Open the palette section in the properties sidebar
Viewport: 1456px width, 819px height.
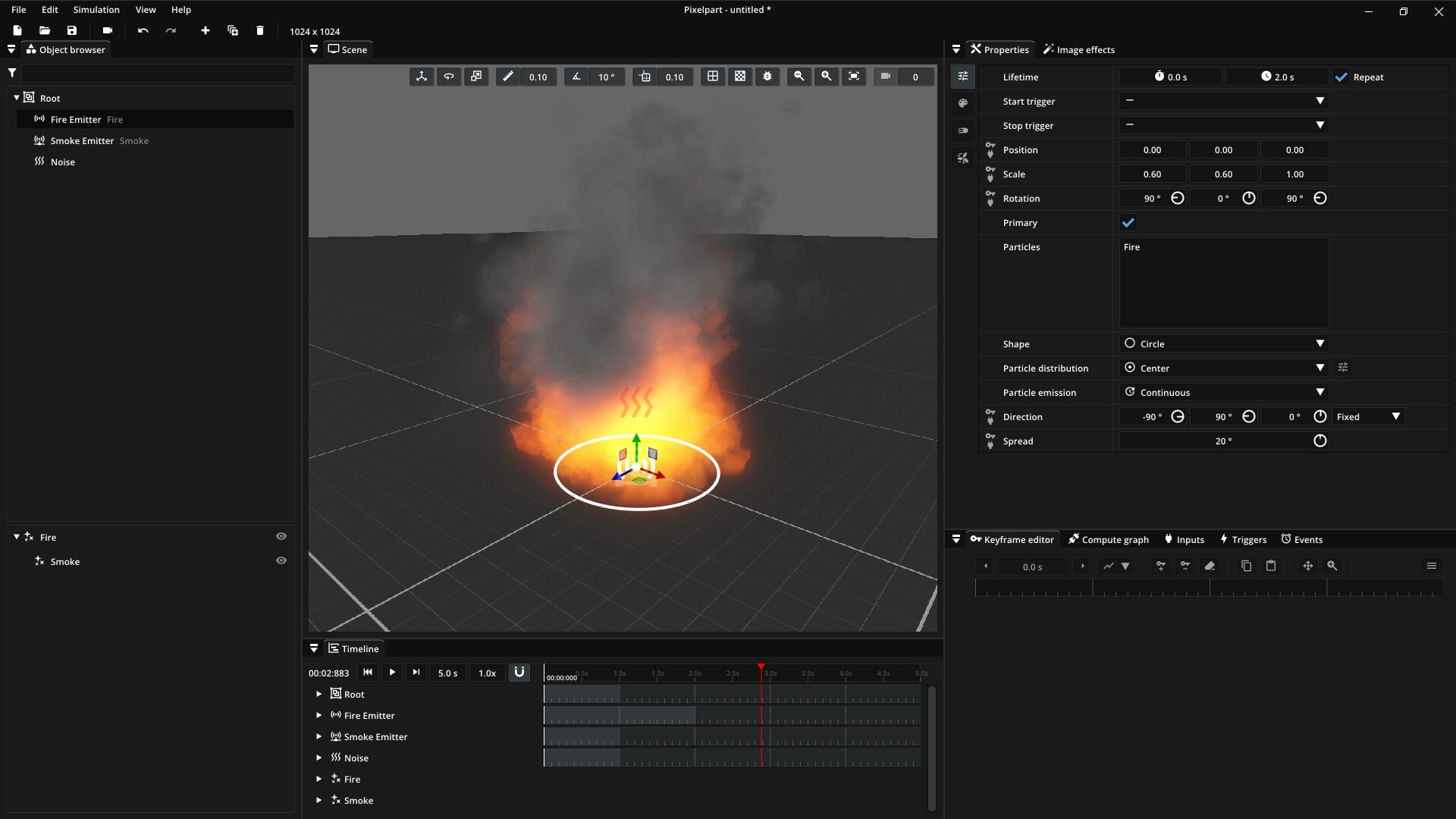coord(963,103)
